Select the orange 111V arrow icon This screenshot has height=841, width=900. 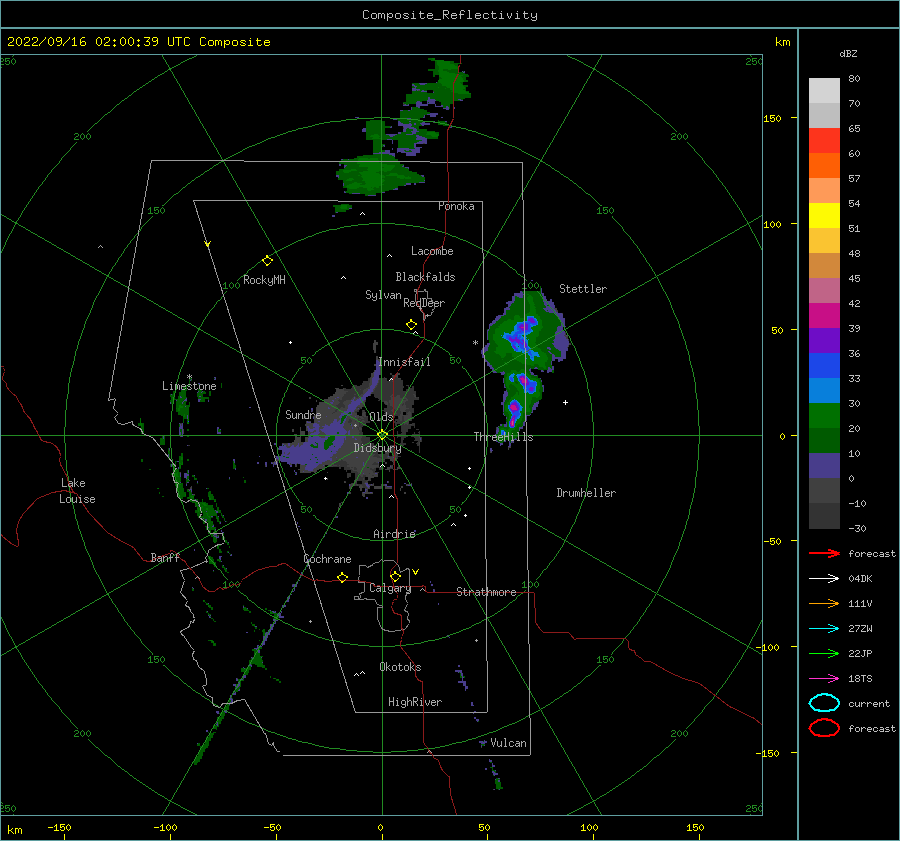824,603
